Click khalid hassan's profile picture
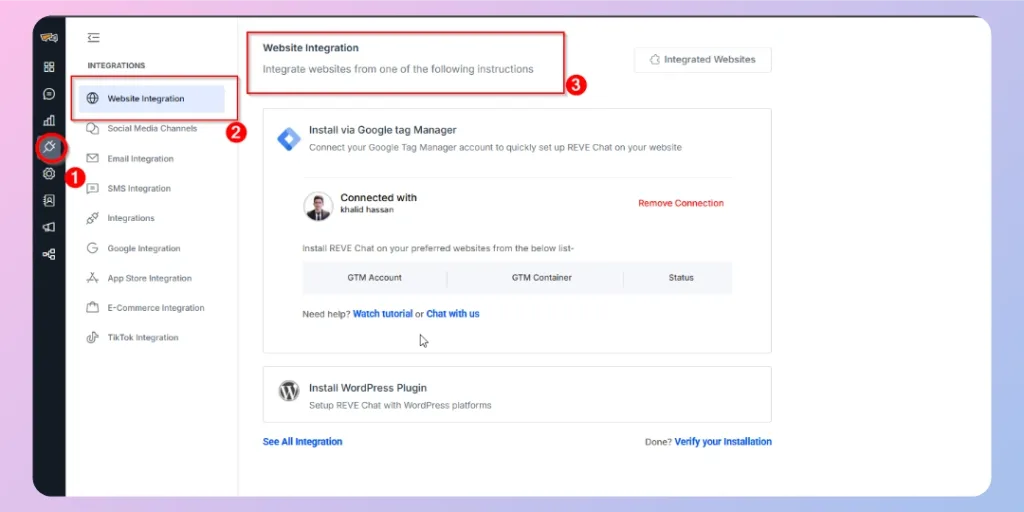The image size is (1024, 512). pyautogui.click(x=318, y=206)
